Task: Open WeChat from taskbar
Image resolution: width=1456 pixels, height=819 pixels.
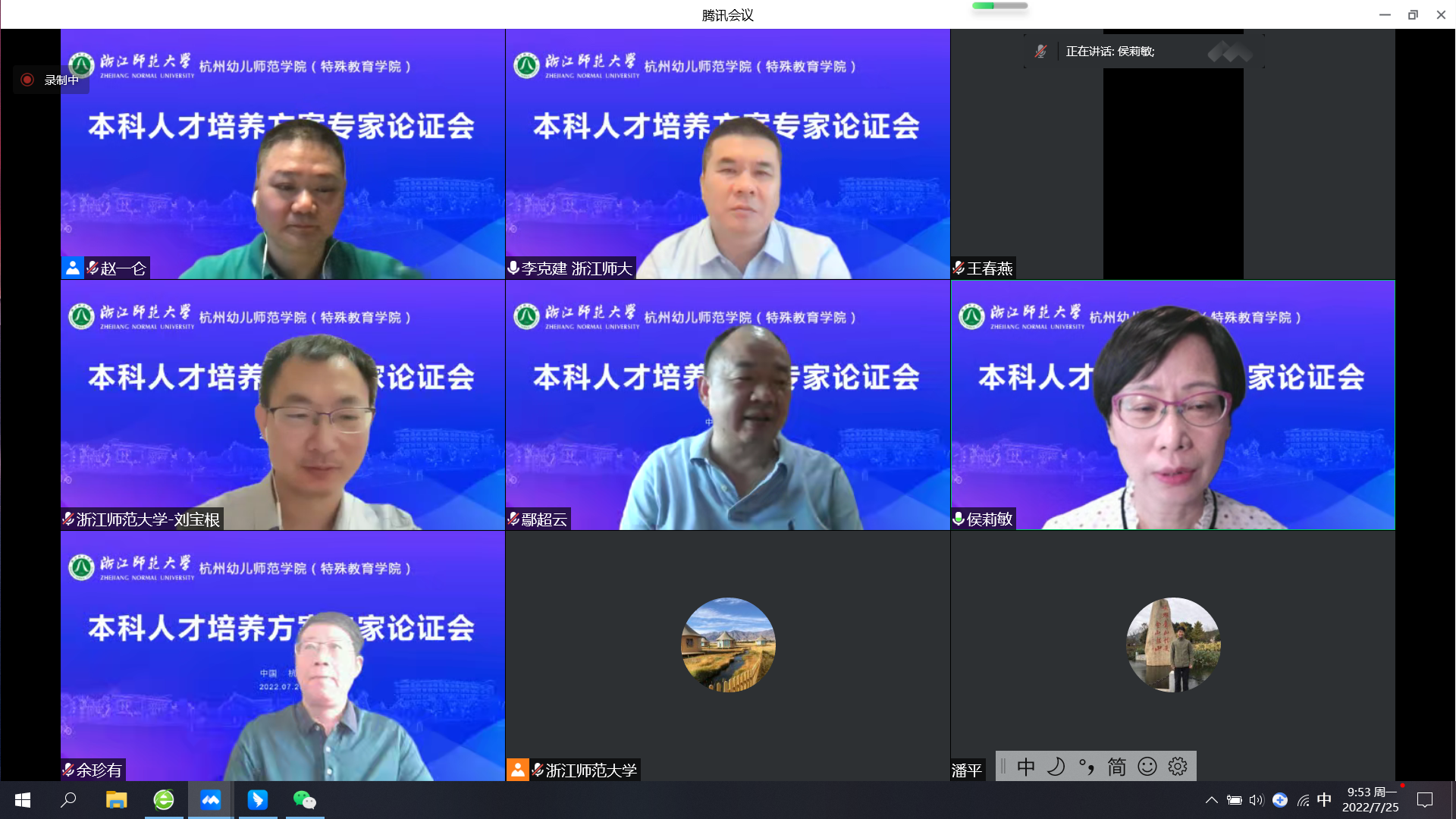Action: point(305,800)
